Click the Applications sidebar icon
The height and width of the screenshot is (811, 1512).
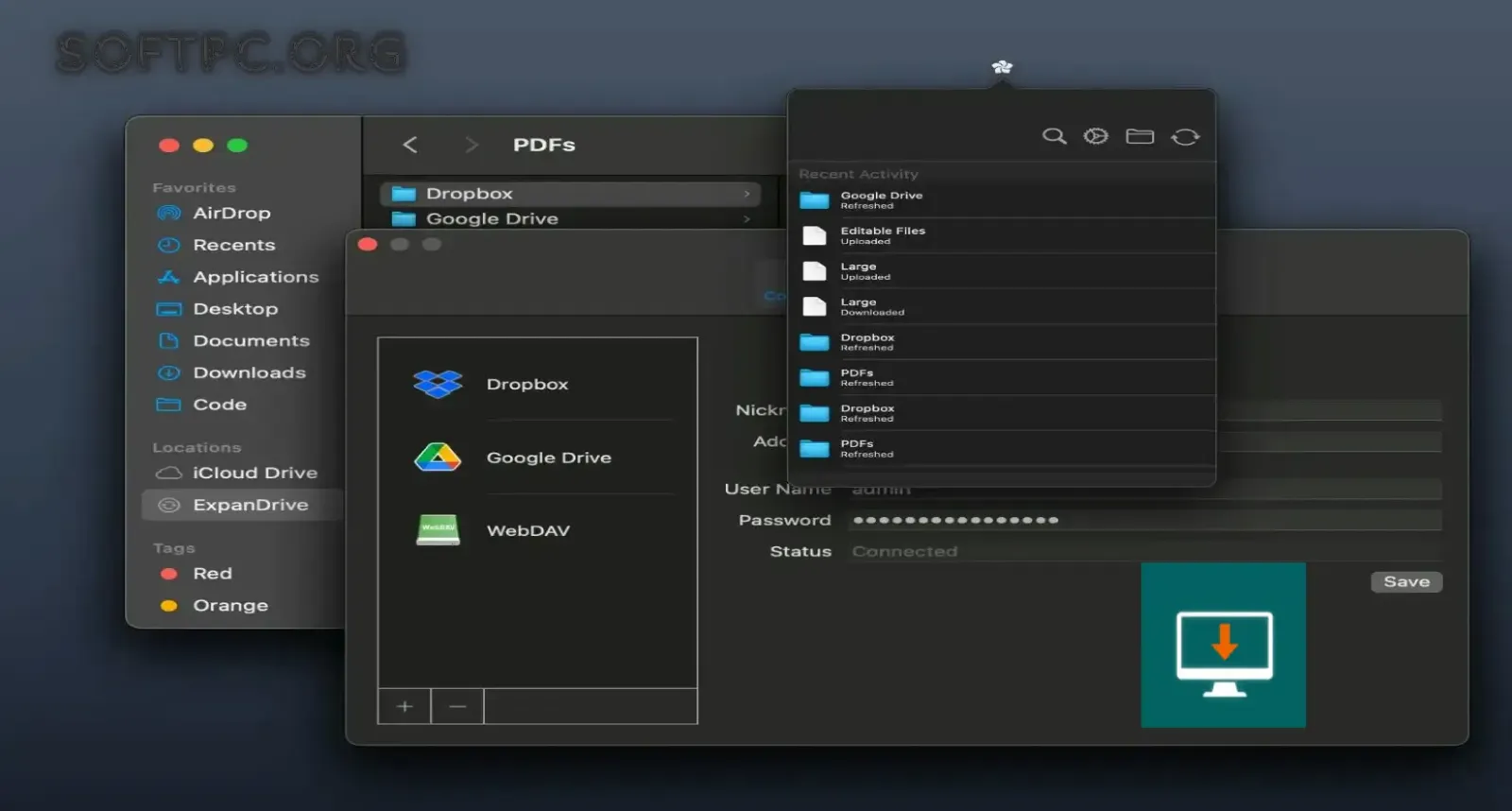(x=168, y=277)
